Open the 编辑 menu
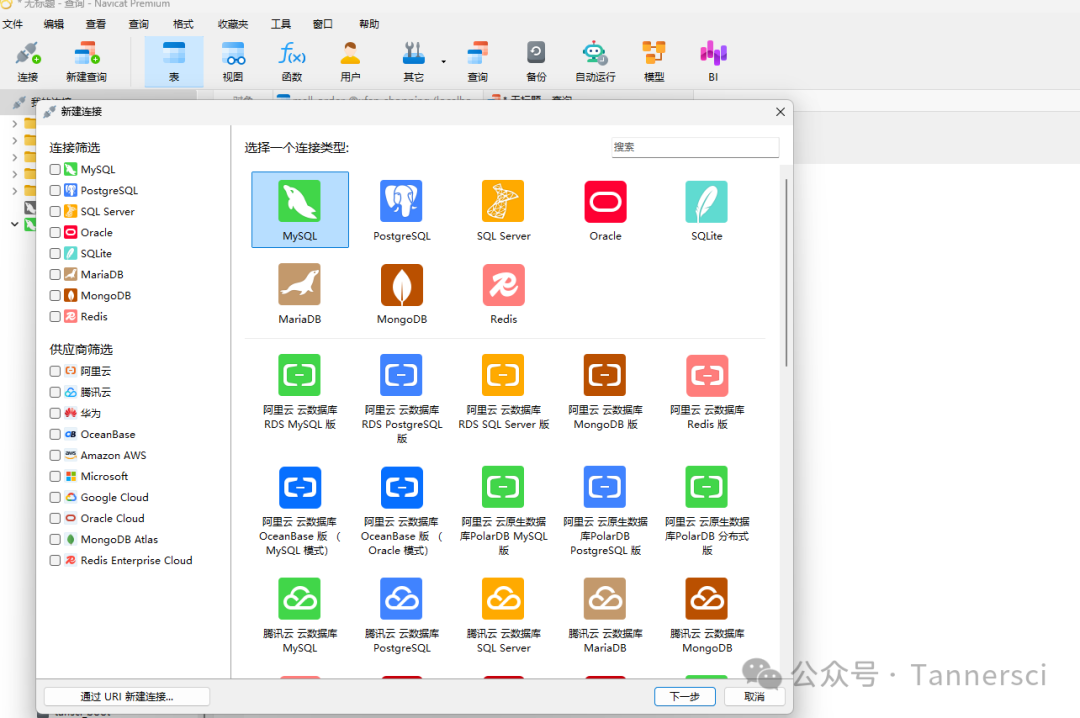The image size is (1080, 718). pos(54,24)
